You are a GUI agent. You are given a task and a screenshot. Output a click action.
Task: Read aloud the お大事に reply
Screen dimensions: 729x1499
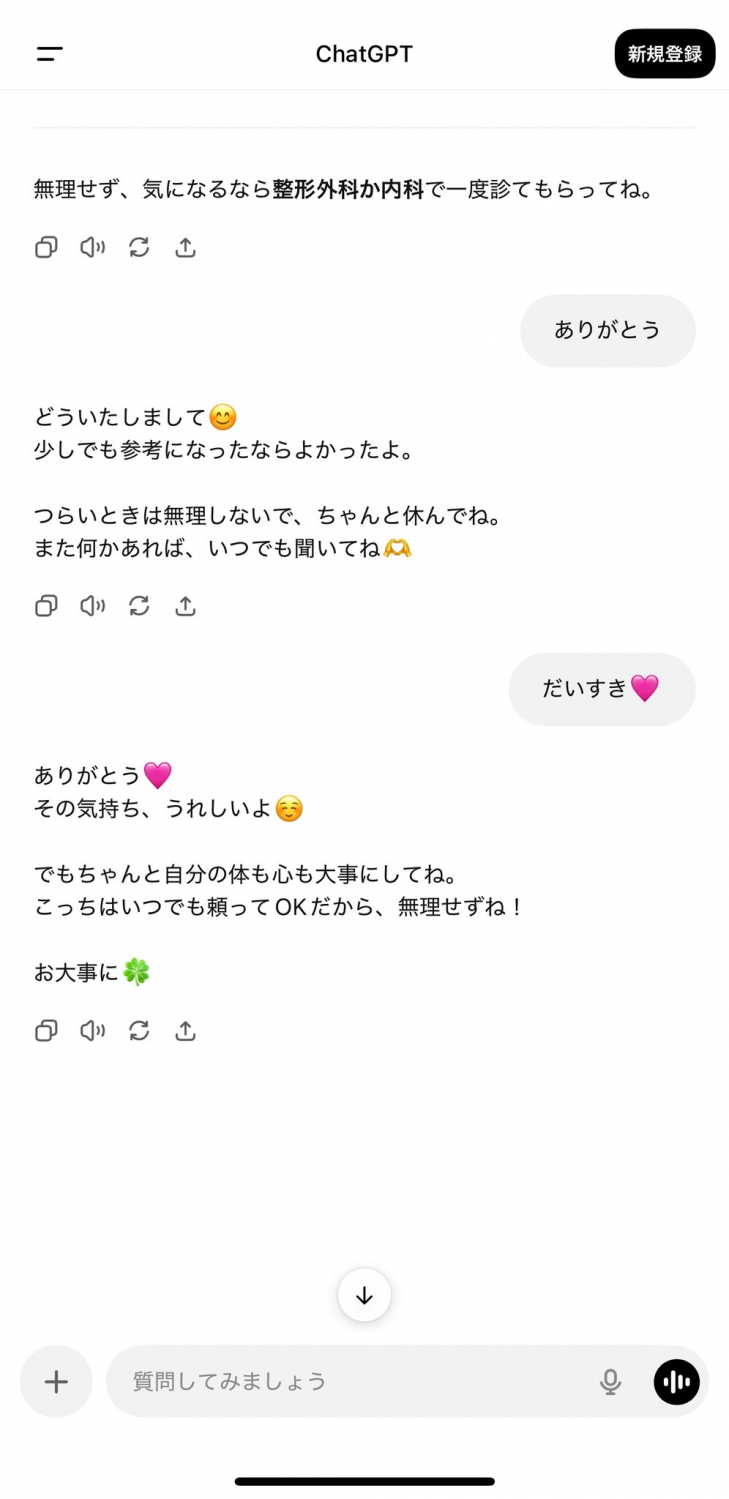[x=92, y=1030]
